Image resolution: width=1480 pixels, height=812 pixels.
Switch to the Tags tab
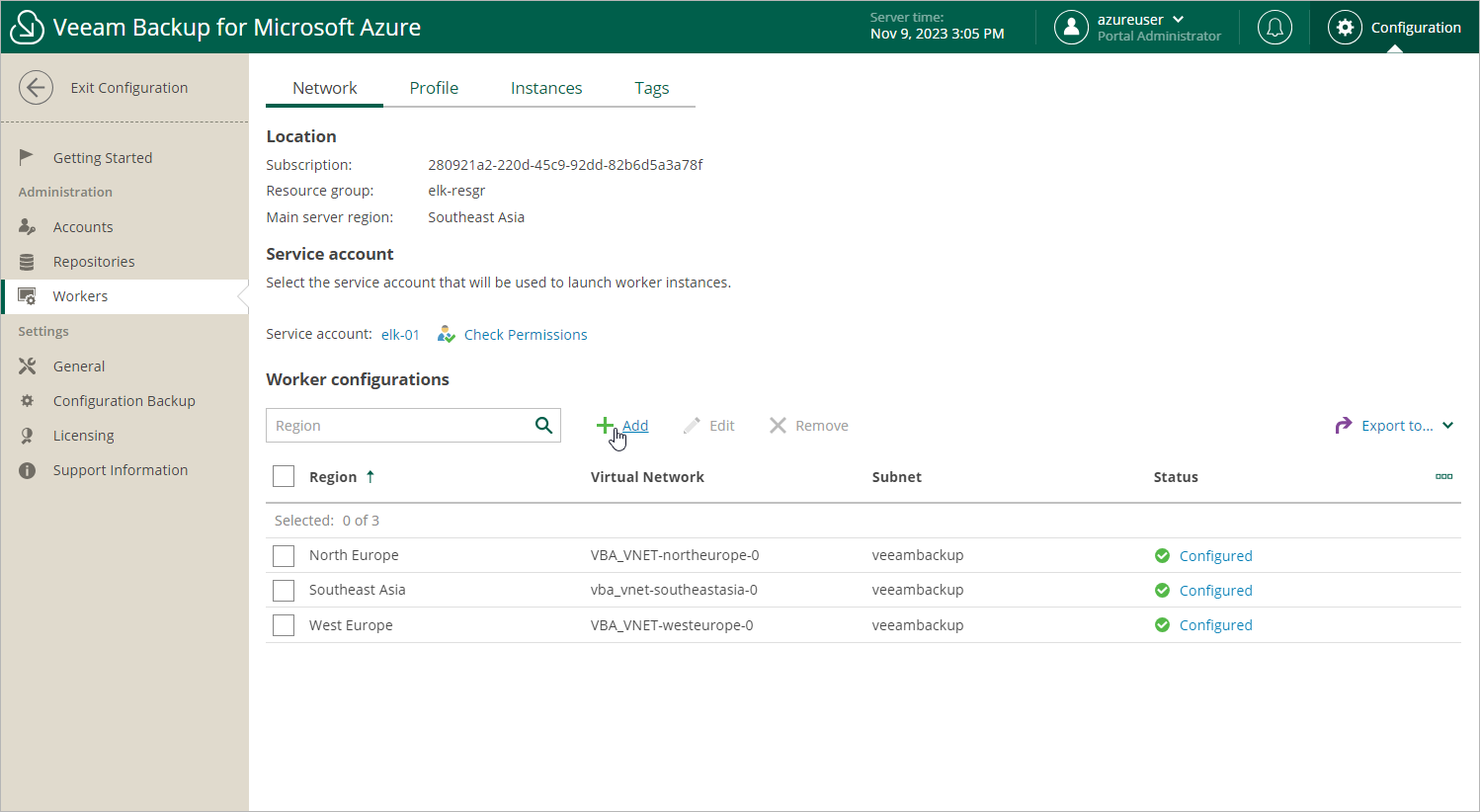click(652, 88)
